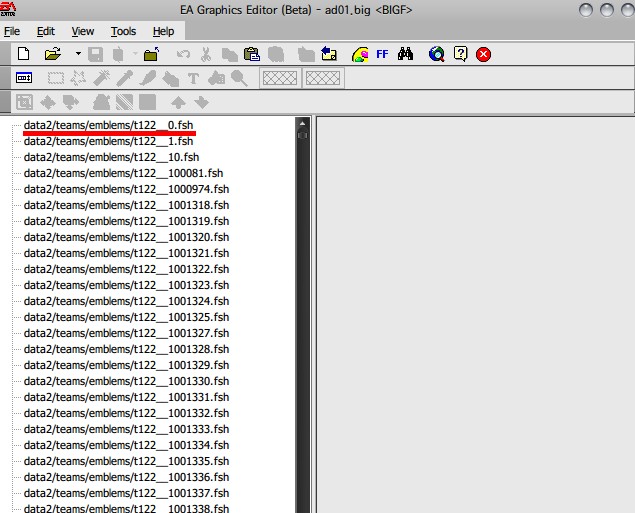Select t122__1001328.fsh tree entry
The image size is (635, 513).
pyautogui.click(x=126, y=349)
